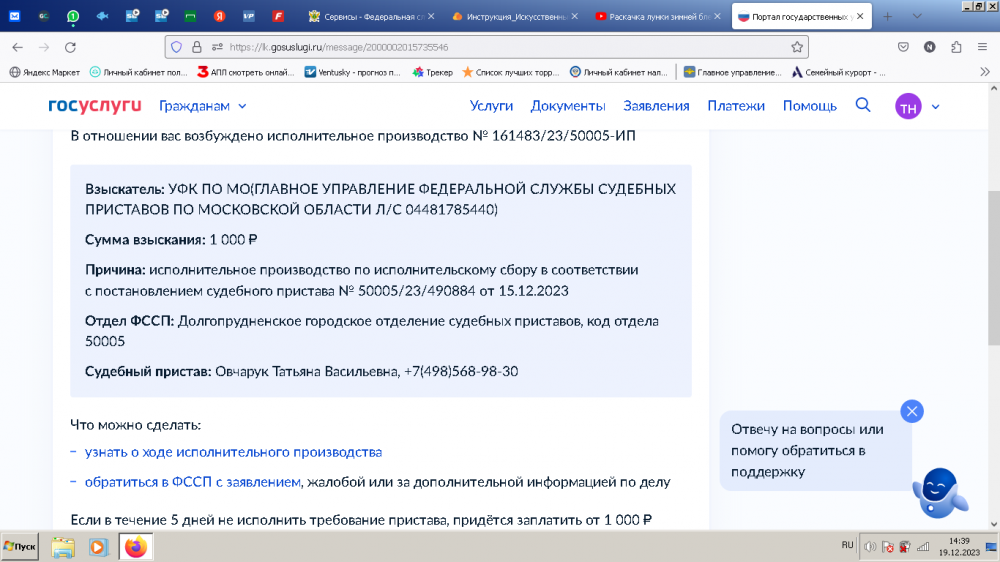Viewport: 1000px width, 562px height.
Task: Open the Firefox hamburger menu
Action: point(983,47)
